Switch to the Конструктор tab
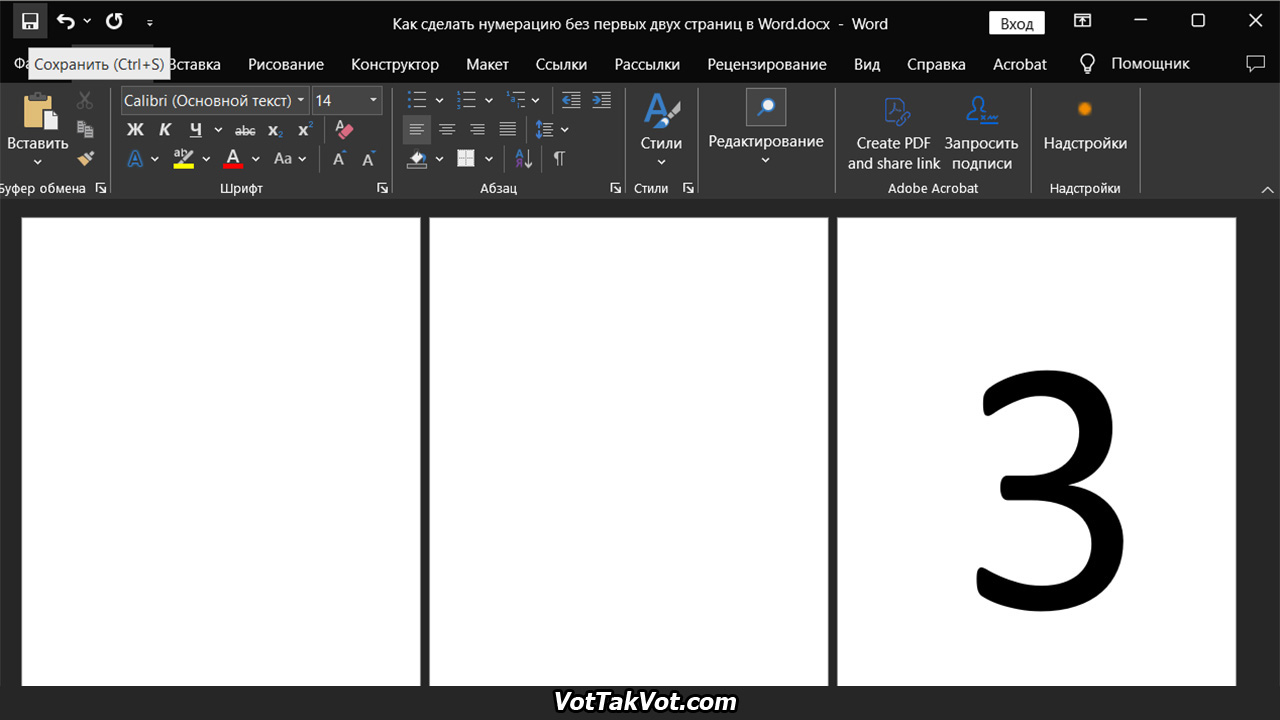 point(395,64)
